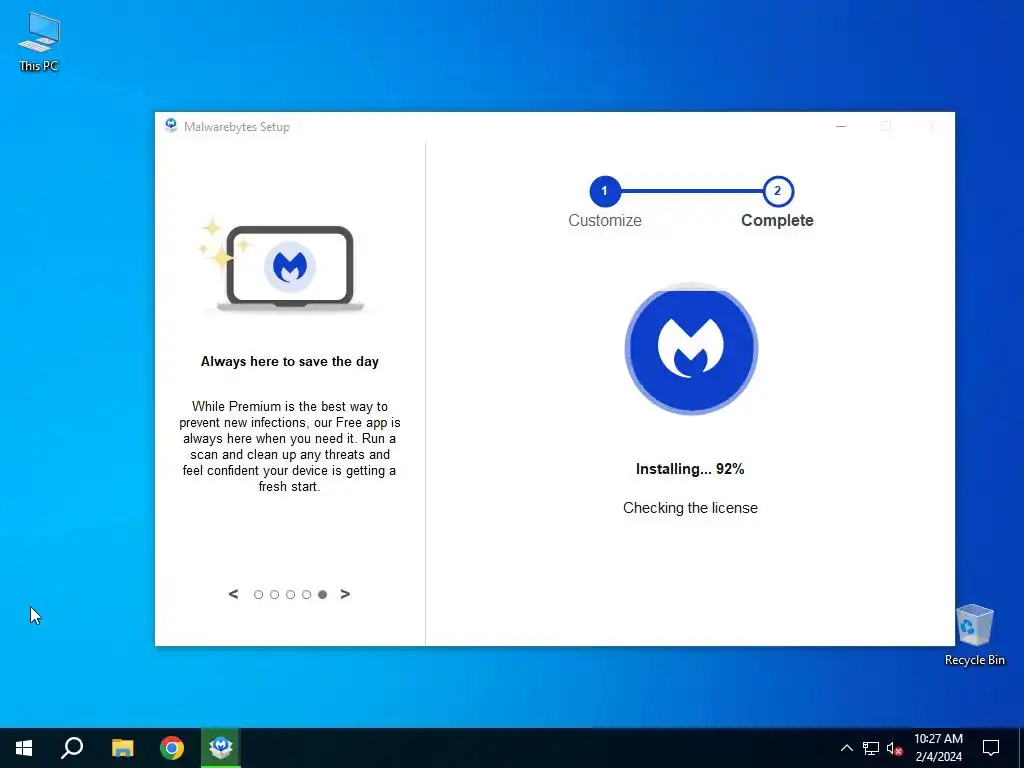1024x768 pixels.
Task: Minimize the Malwarebytes Setup window
Action: pyautogui.click(x=841, y=126)
